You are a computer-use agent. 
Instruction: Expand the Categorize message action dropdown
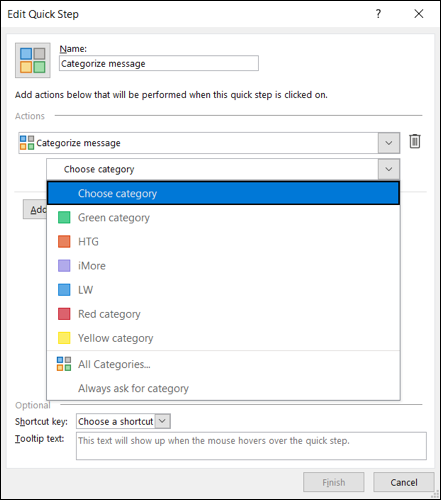click(x=389, y=143)
